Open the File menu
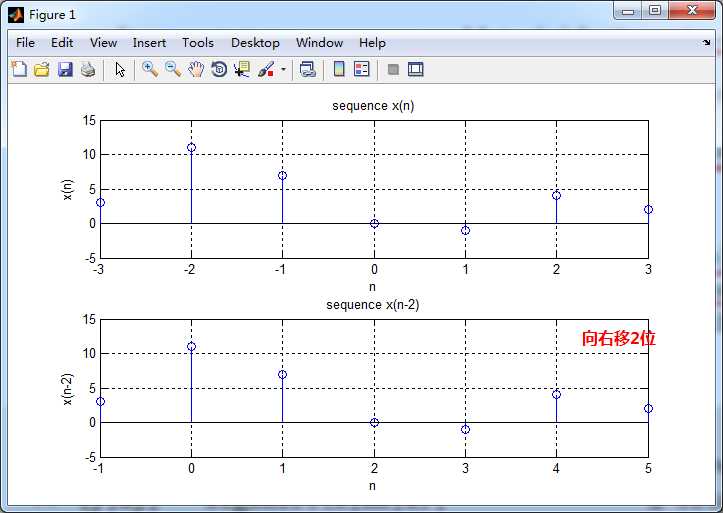 click(25, 43)
